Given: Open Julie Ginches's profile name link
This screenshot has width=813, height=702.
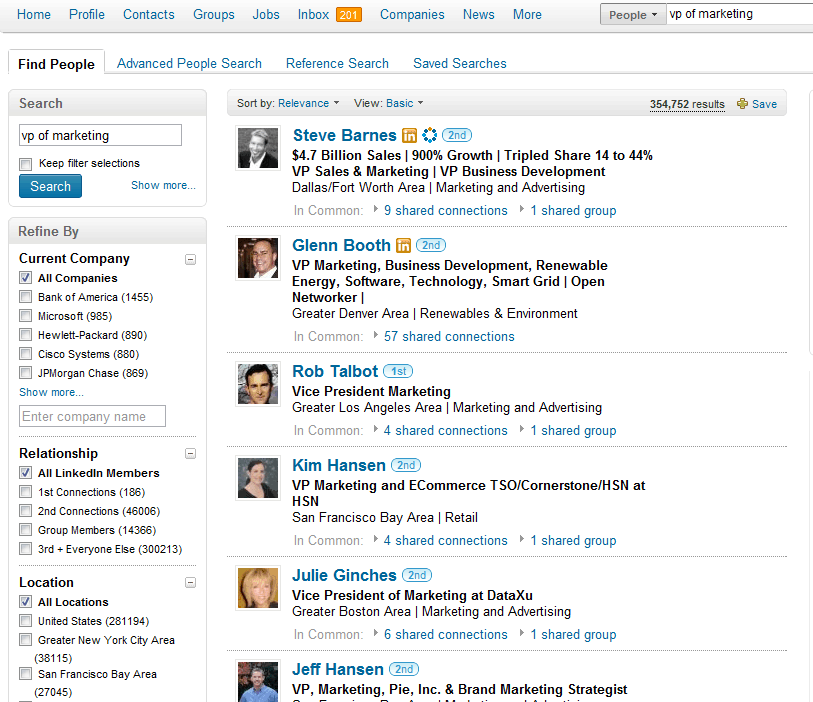Looking at the screenshot, I should (x=344, y=575).
